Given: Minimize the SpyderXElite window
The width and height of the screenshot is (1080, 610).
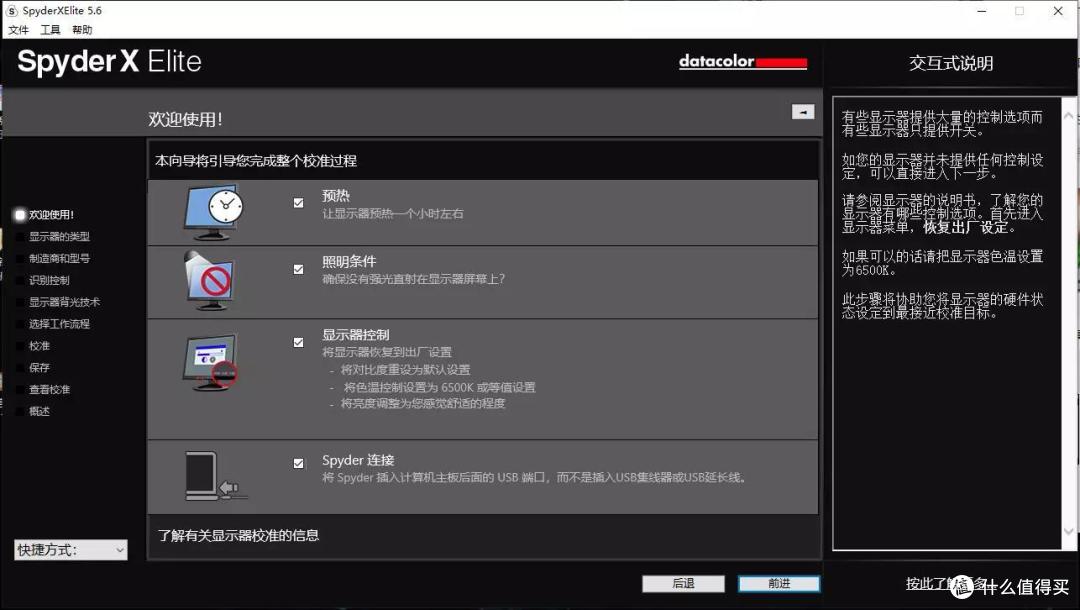Looking at the screenshot, I should [x=982, y=11].
